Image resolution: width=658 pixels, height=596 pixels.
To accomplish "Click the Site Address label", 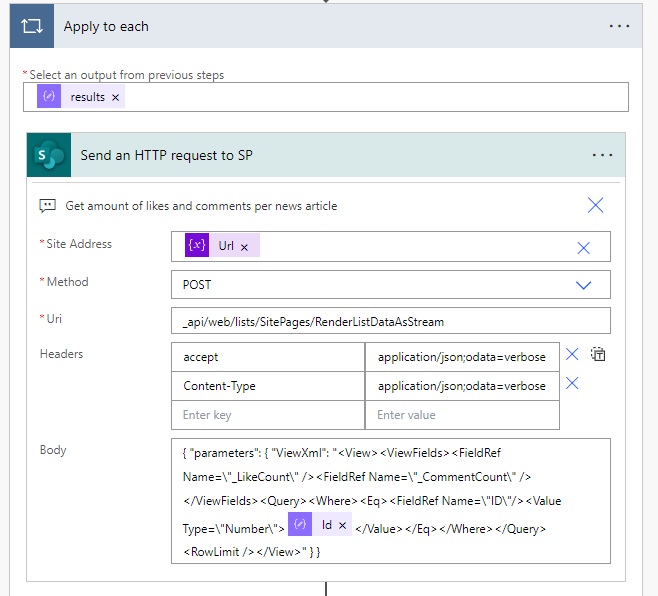I will click(x=79, y=244).
